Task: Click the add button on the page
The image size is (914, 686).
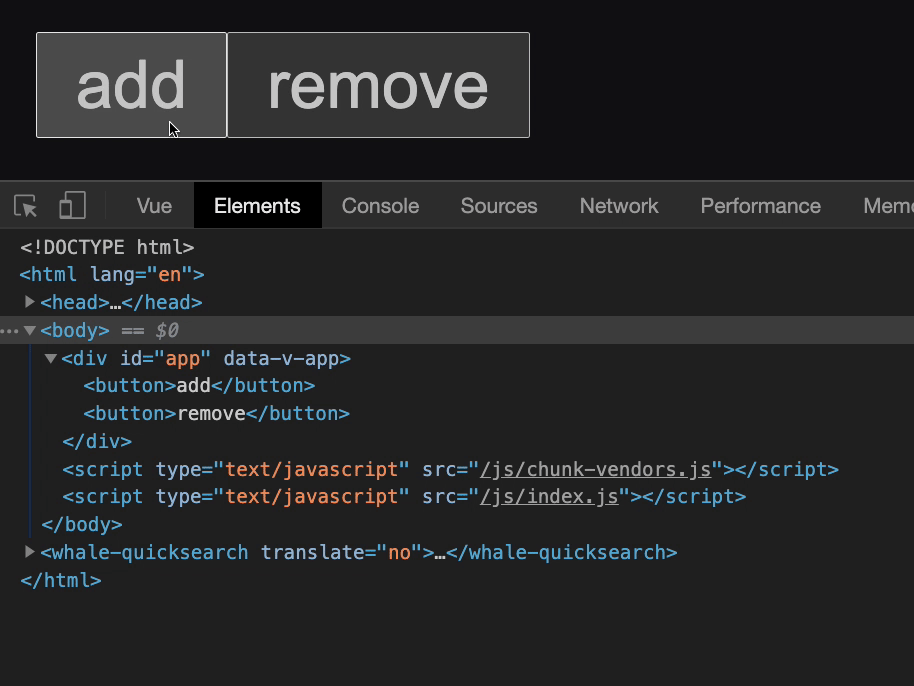Action: [131, 85]
